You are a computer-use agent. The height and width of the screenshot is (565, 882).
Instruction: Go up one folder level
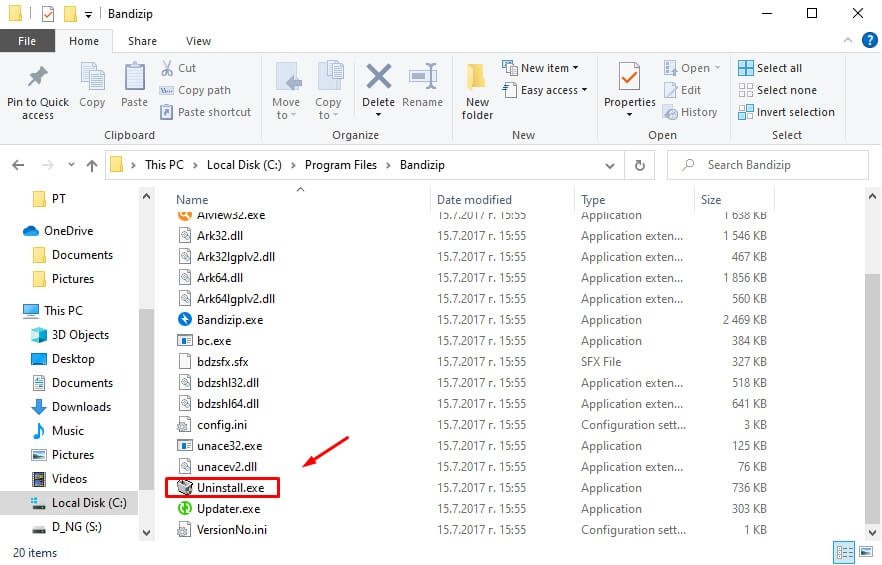[x=92, y=165]
